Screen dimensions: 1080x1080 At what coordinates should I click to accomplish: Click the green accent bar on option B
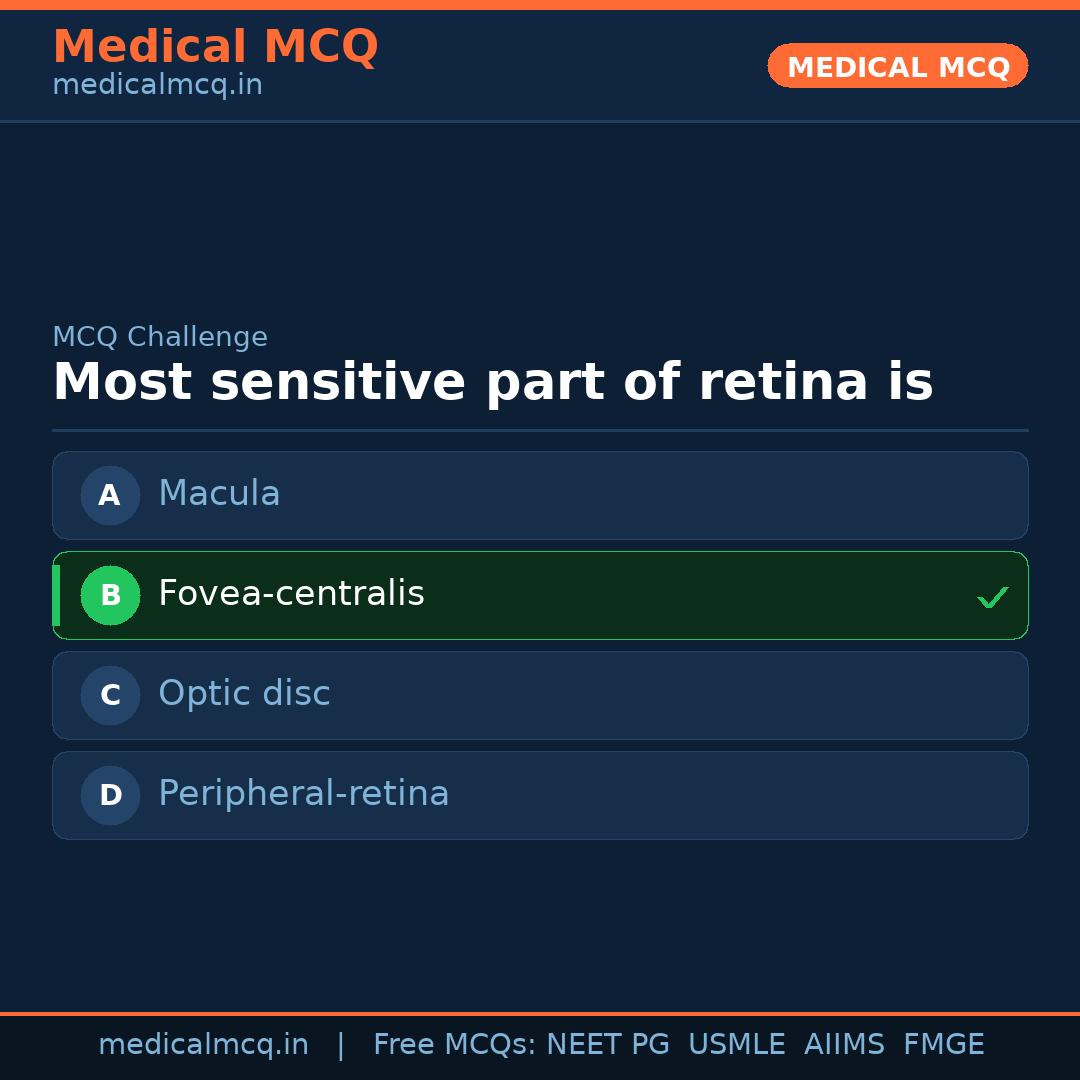(x=56, y=595)
